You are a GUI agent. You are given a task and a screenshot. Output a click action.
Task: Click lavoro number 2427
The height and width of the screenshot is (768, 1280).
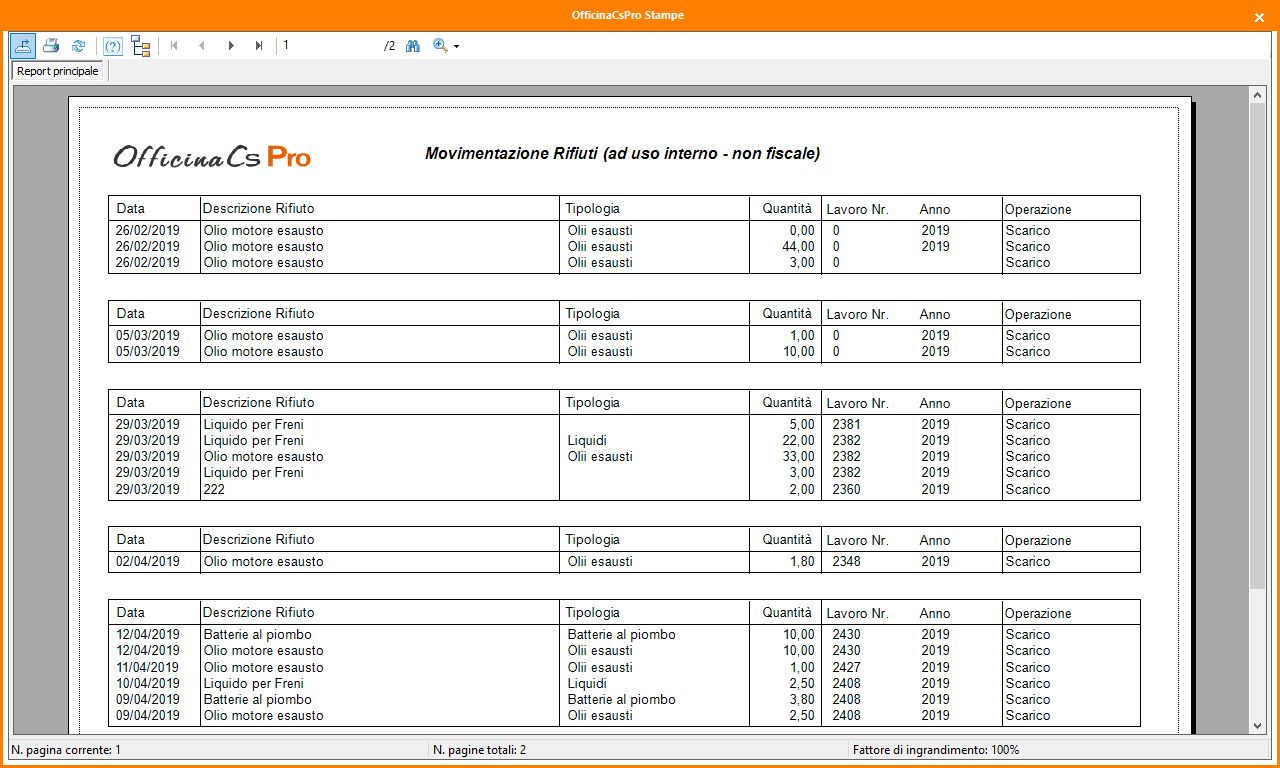[846, 668]
